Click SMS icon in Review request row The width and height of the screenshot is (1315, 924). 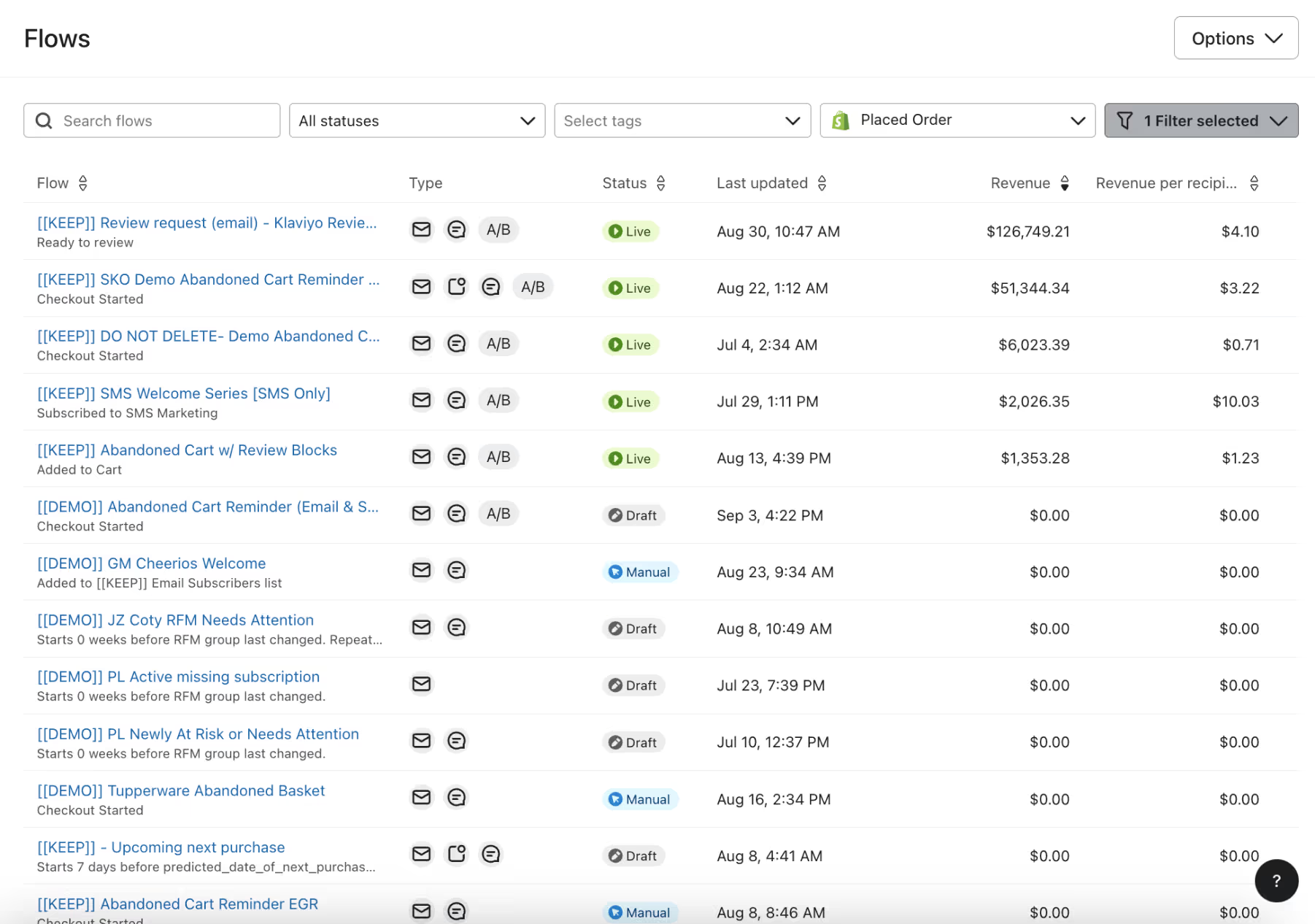pos(456,230)
